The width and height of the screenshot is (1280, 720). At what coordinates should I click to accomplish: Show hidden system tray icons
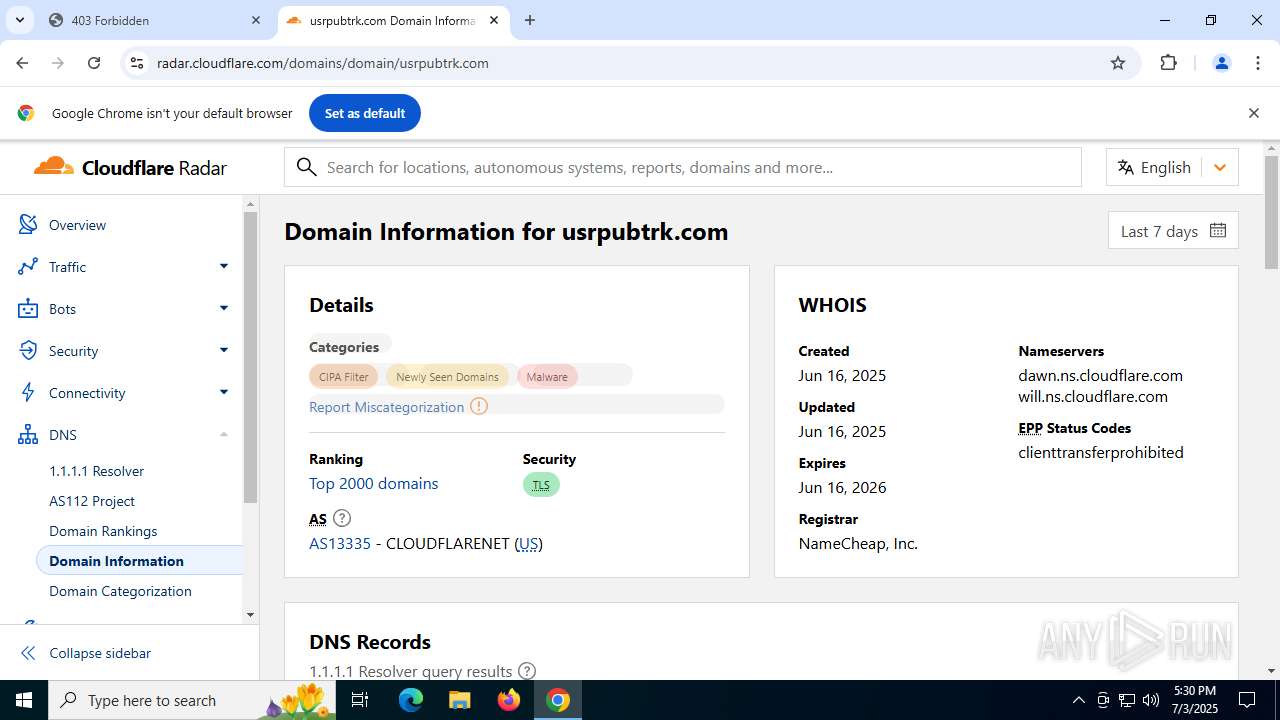click(1078, 700)
